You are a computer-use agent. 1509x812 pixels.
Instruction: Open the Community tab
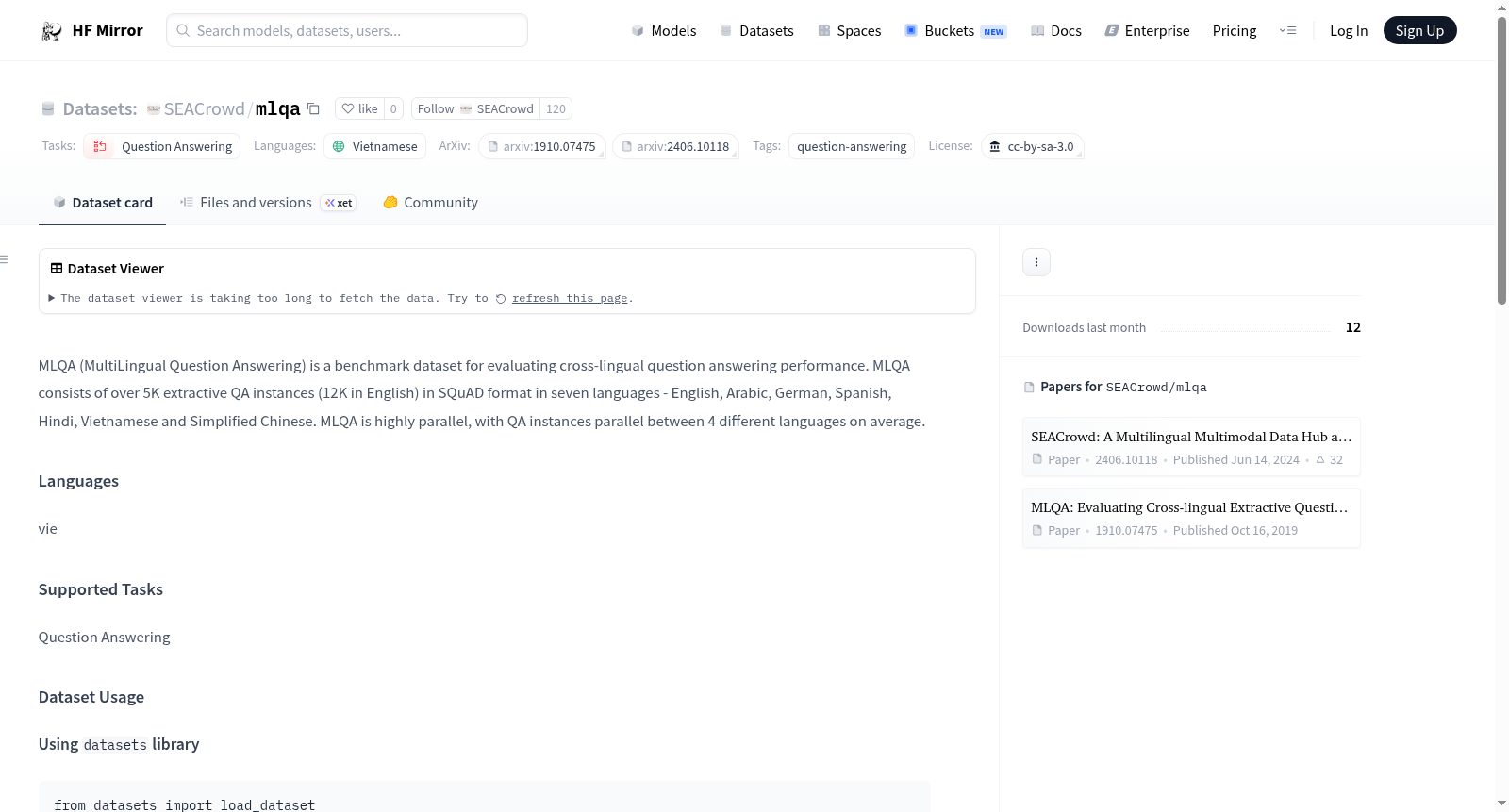(x=430, y=203)
